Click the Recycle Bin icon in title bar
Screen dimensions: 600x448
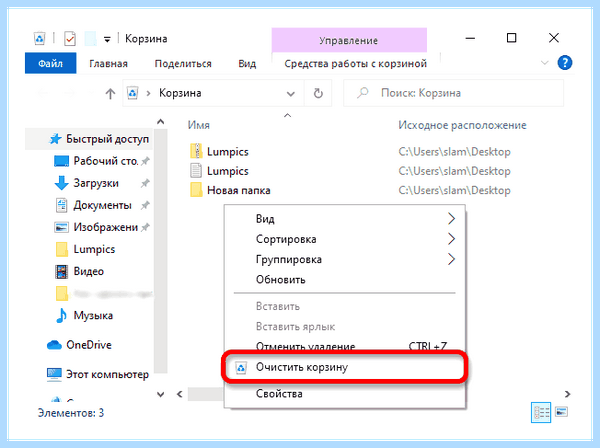pos(40,39)
